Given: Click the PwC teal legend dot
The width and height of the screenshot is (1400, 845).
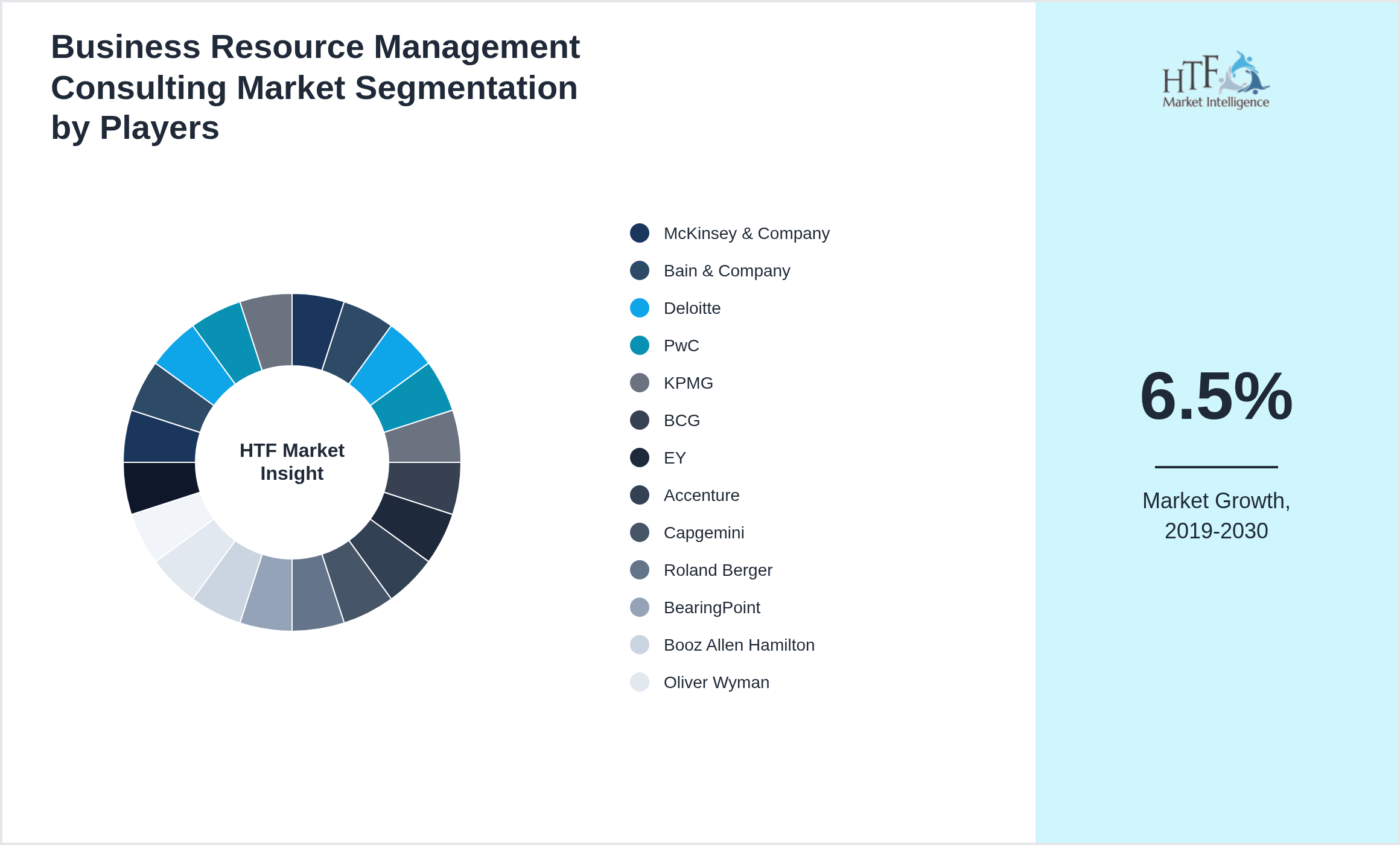Looking at the screenshot, I should (640, 345).
